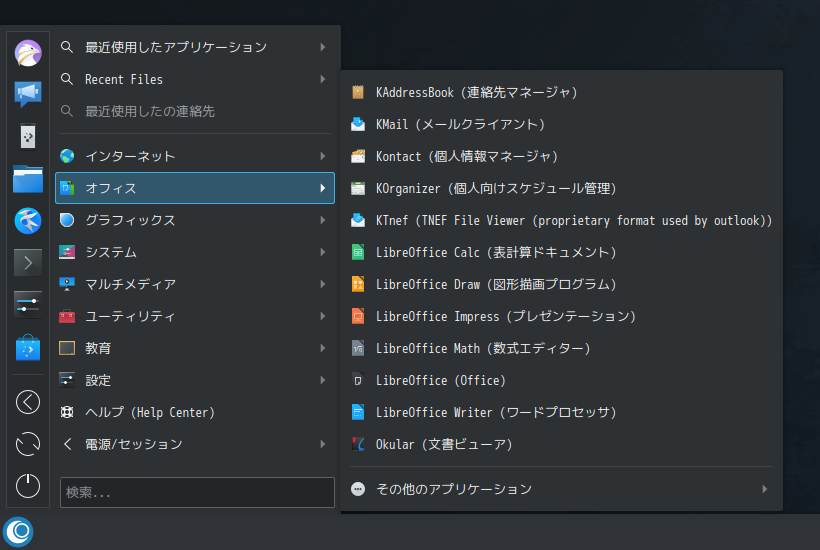
Task: Open the Discover shopping bag icon
Action: click(28, 347)
